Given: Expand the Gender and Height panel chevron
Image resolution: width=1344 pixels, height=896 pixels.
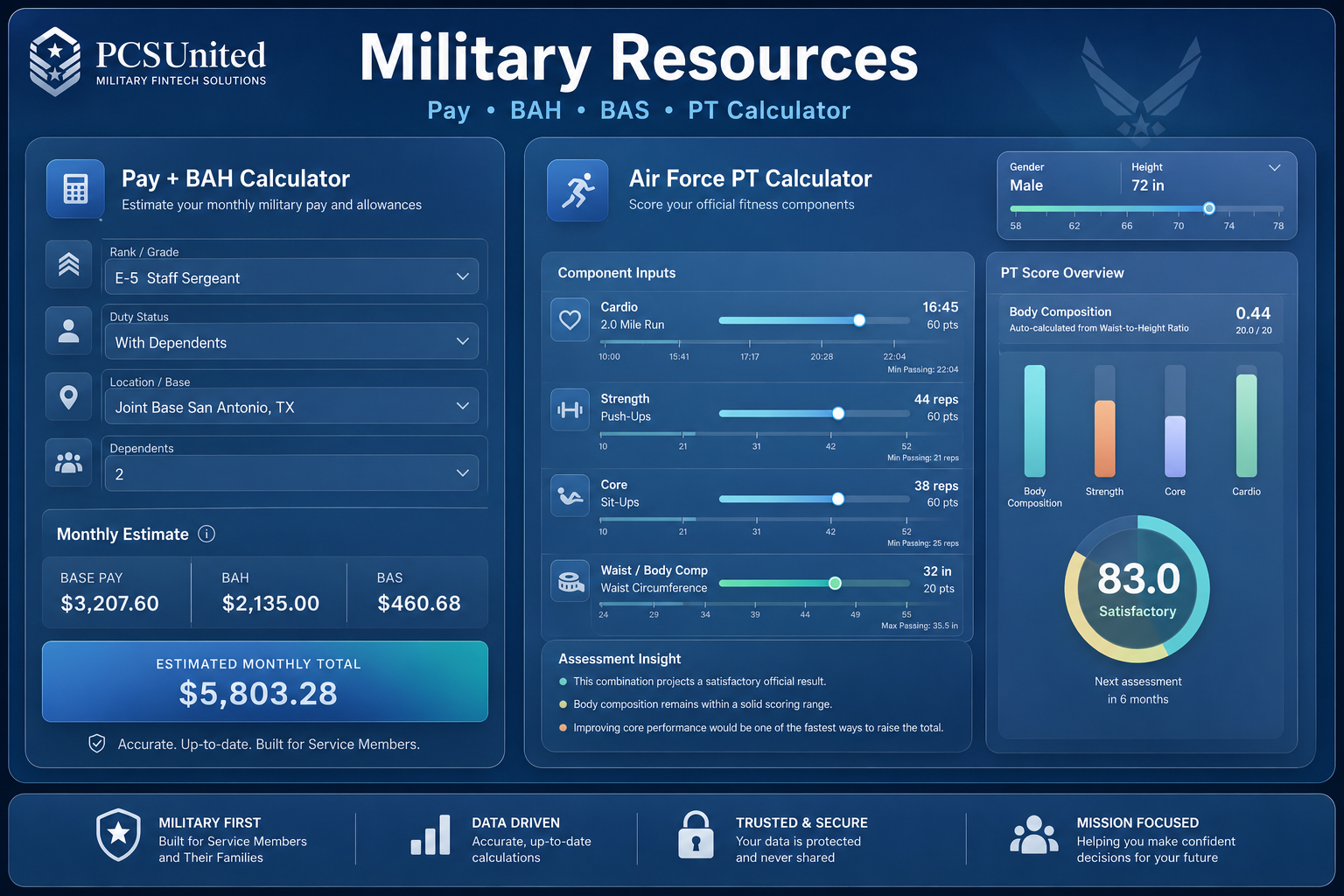Looking at the screenshot, I should click(1275, 167).
